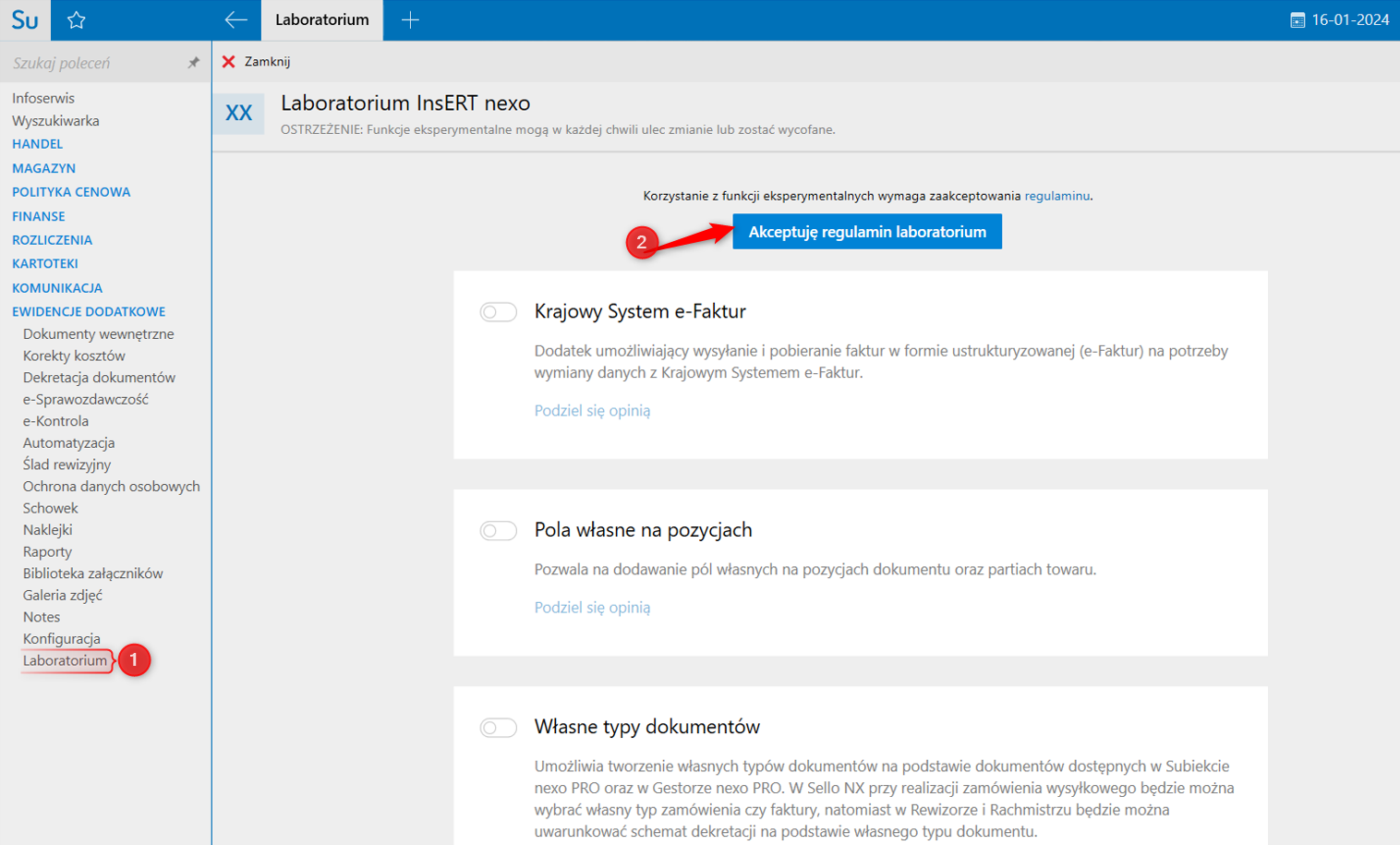The width and height of the screenshot is (1400, 845).
Task: Turn on Własne typy dokumentów toggle
Action: pos(498,728)
